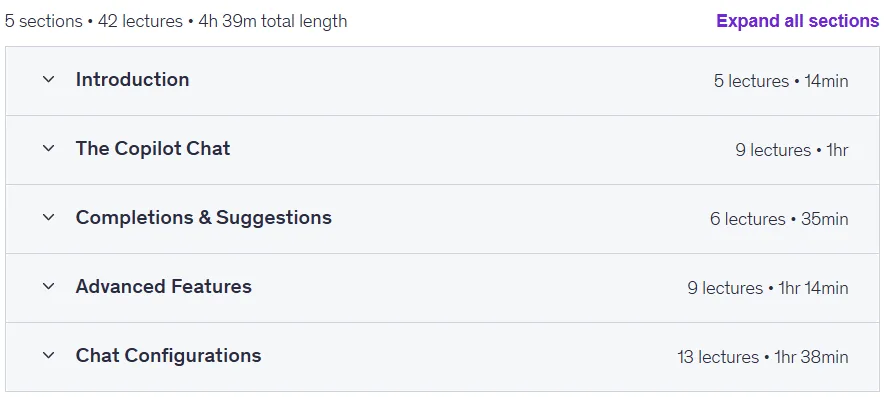Click the '4h 39m total length' text
Screen dimensions: 884x397
pyautogui.click(x=273, y=21)
